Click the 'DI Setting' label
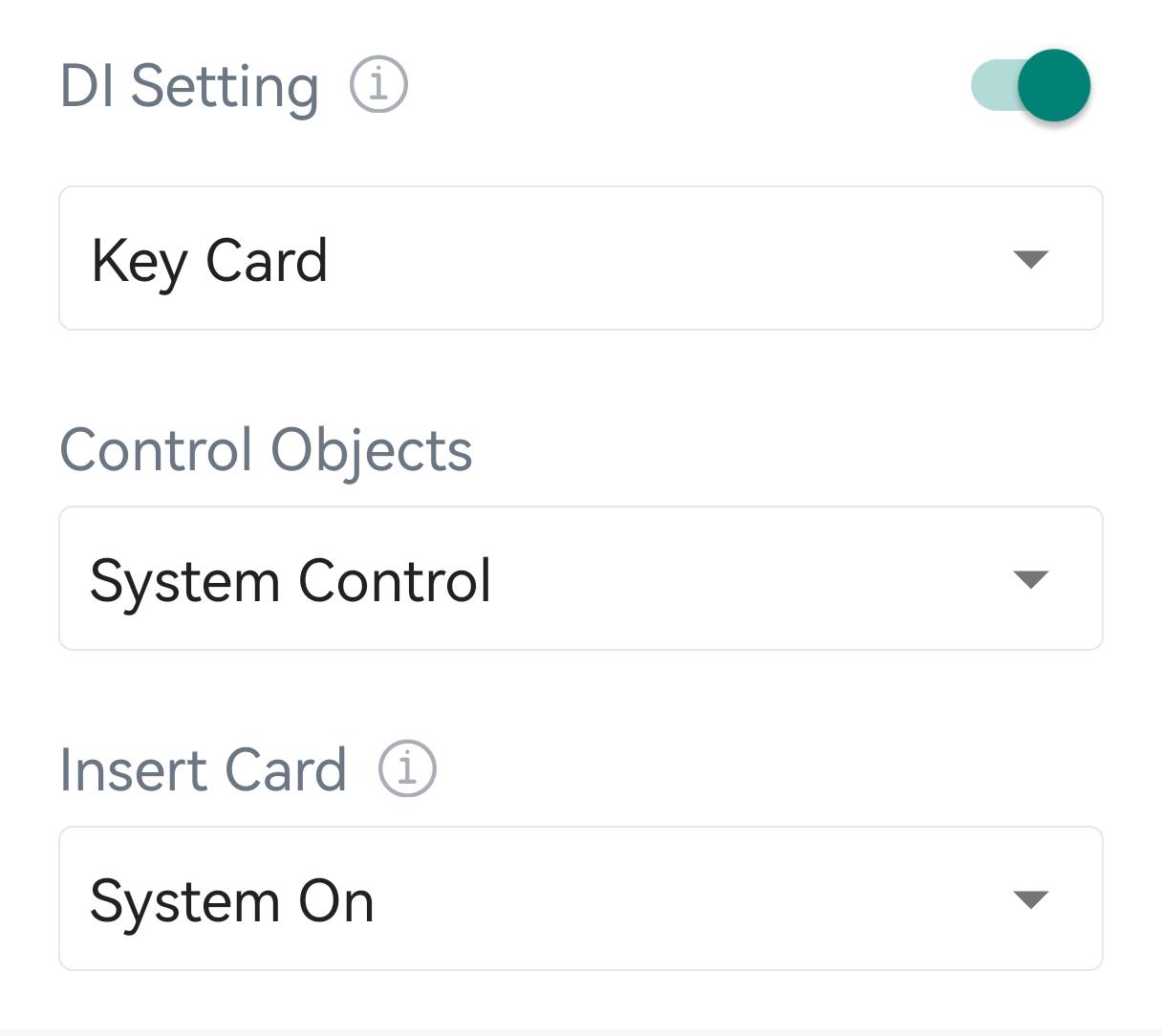The image size is (1162, 1036). pyautogui.click(x=189, y=86)
